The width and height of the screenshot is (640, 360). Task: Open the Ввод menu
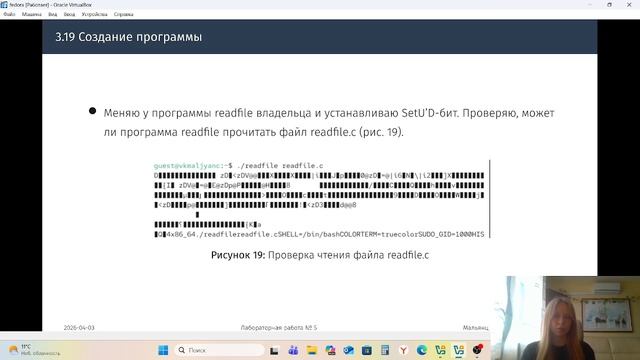tap(69, 14)
